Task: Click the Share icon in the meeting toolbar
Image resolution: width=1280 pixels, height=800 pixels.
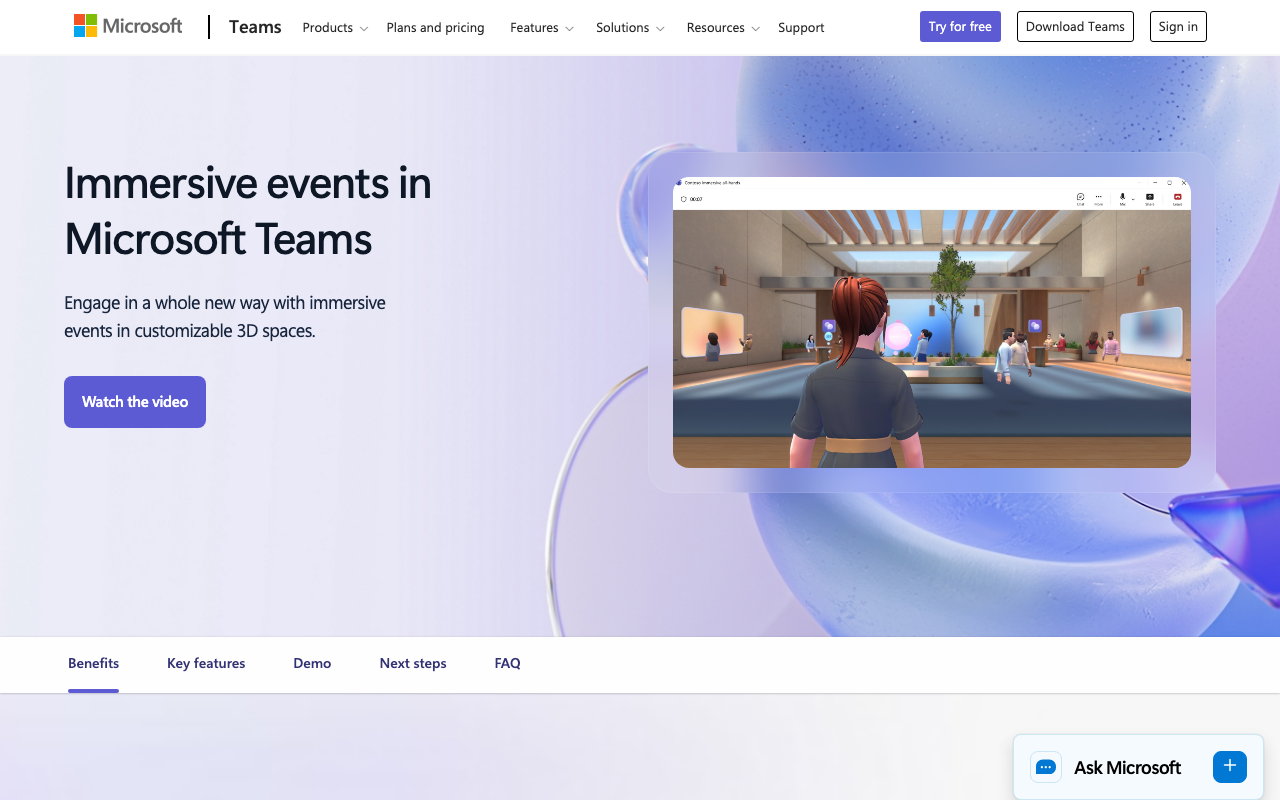Action: coord(1150,196)
